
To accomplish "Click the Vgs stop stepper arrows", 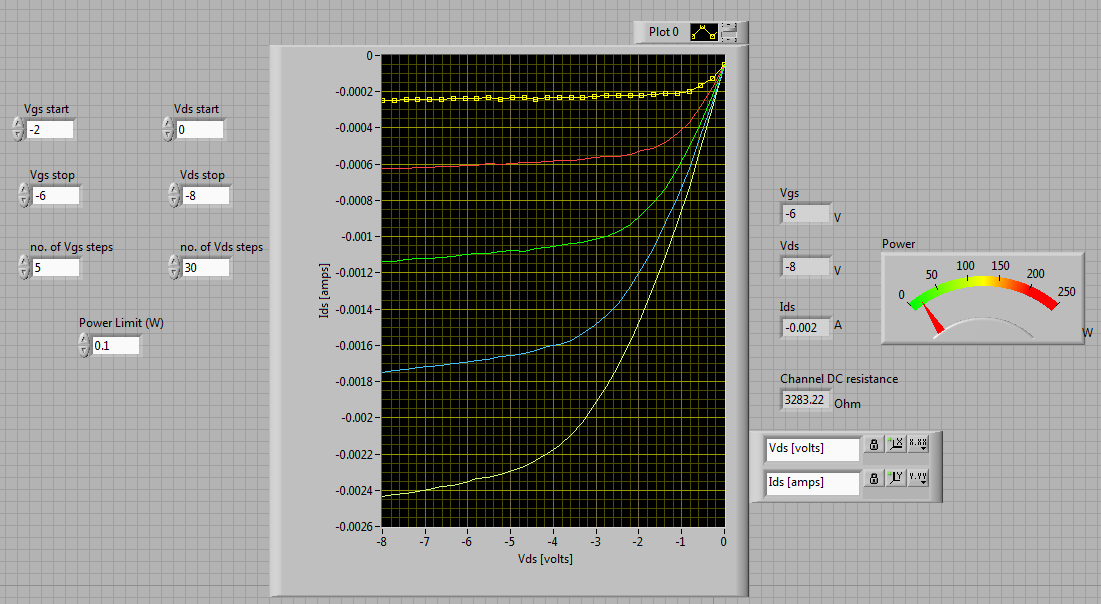I will (24, 196).
